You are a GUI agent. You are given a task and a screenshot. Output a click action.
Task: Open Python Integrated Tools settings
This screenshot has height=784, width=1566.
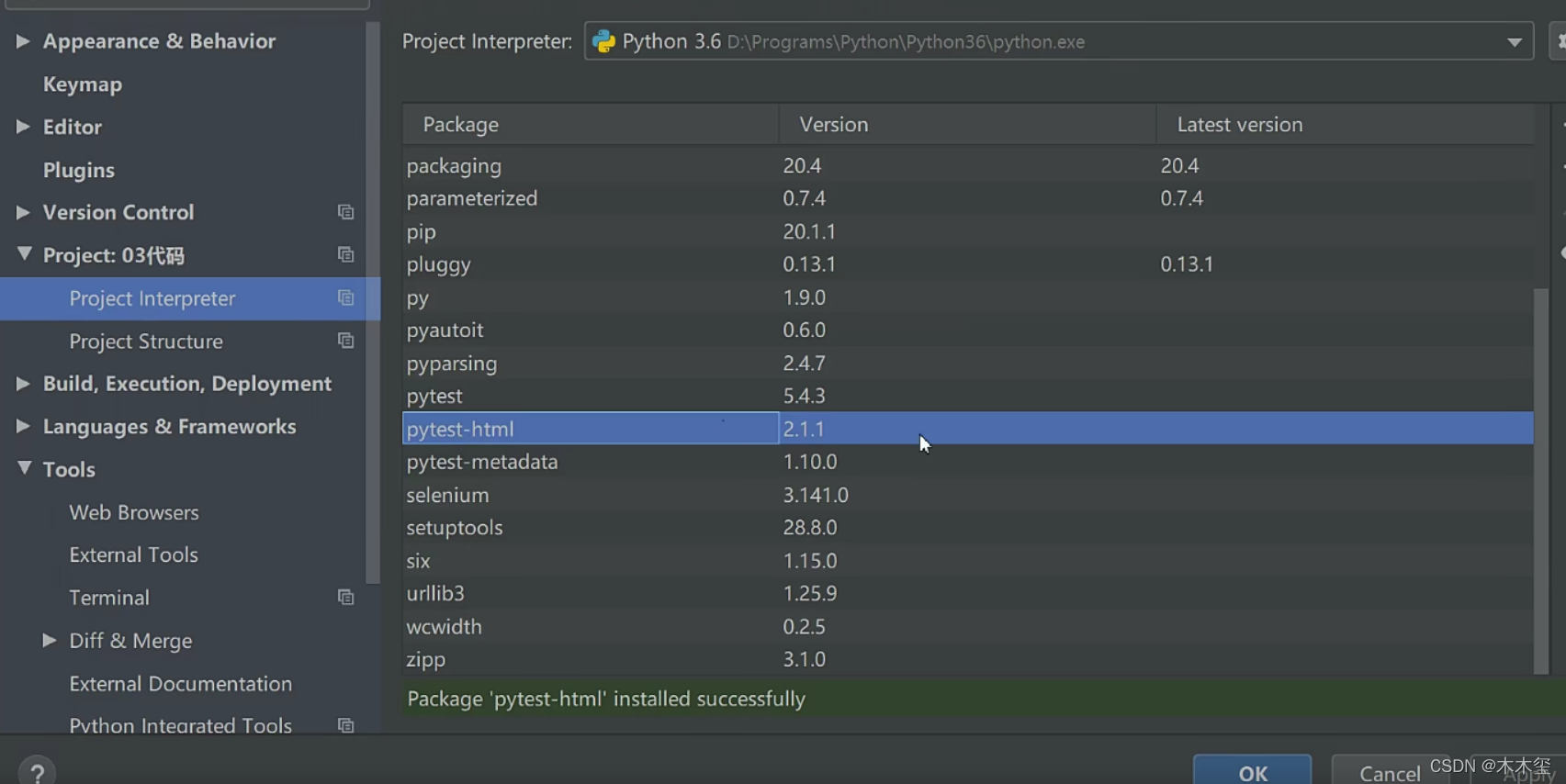pos(181,725)
